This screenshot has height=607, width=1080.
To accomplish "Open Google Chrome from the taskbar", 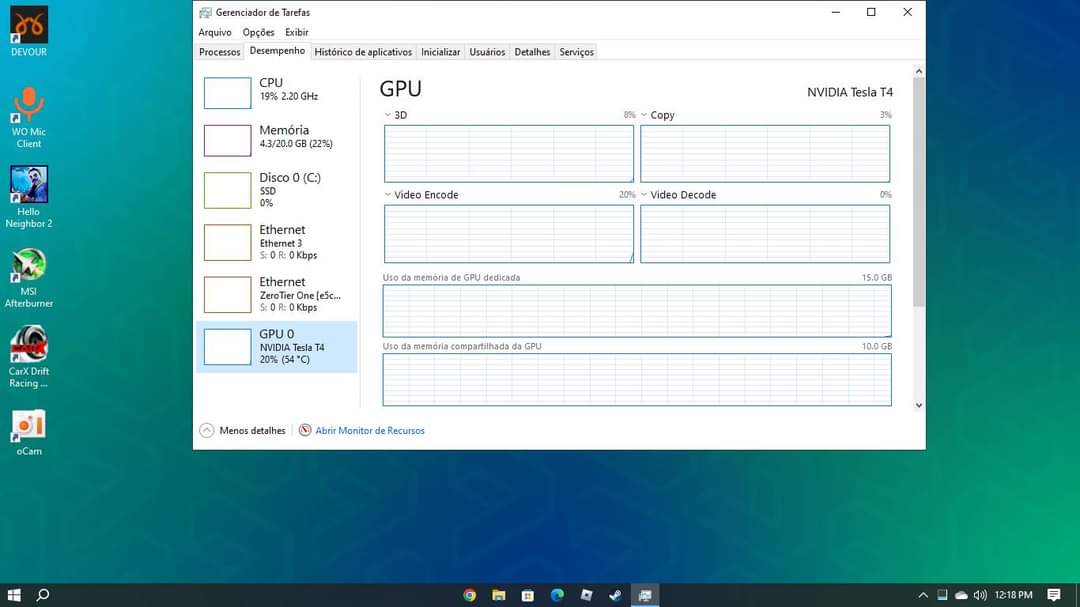I will 469,595.
